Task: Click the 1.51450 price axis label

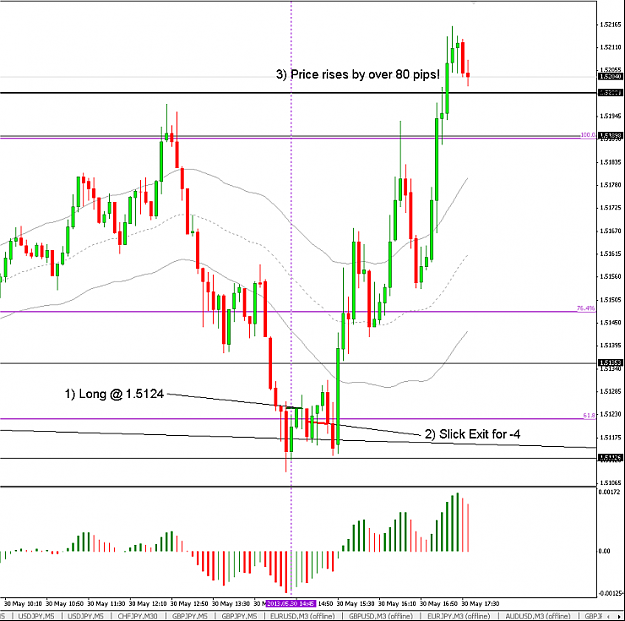Action: point(610,322)
